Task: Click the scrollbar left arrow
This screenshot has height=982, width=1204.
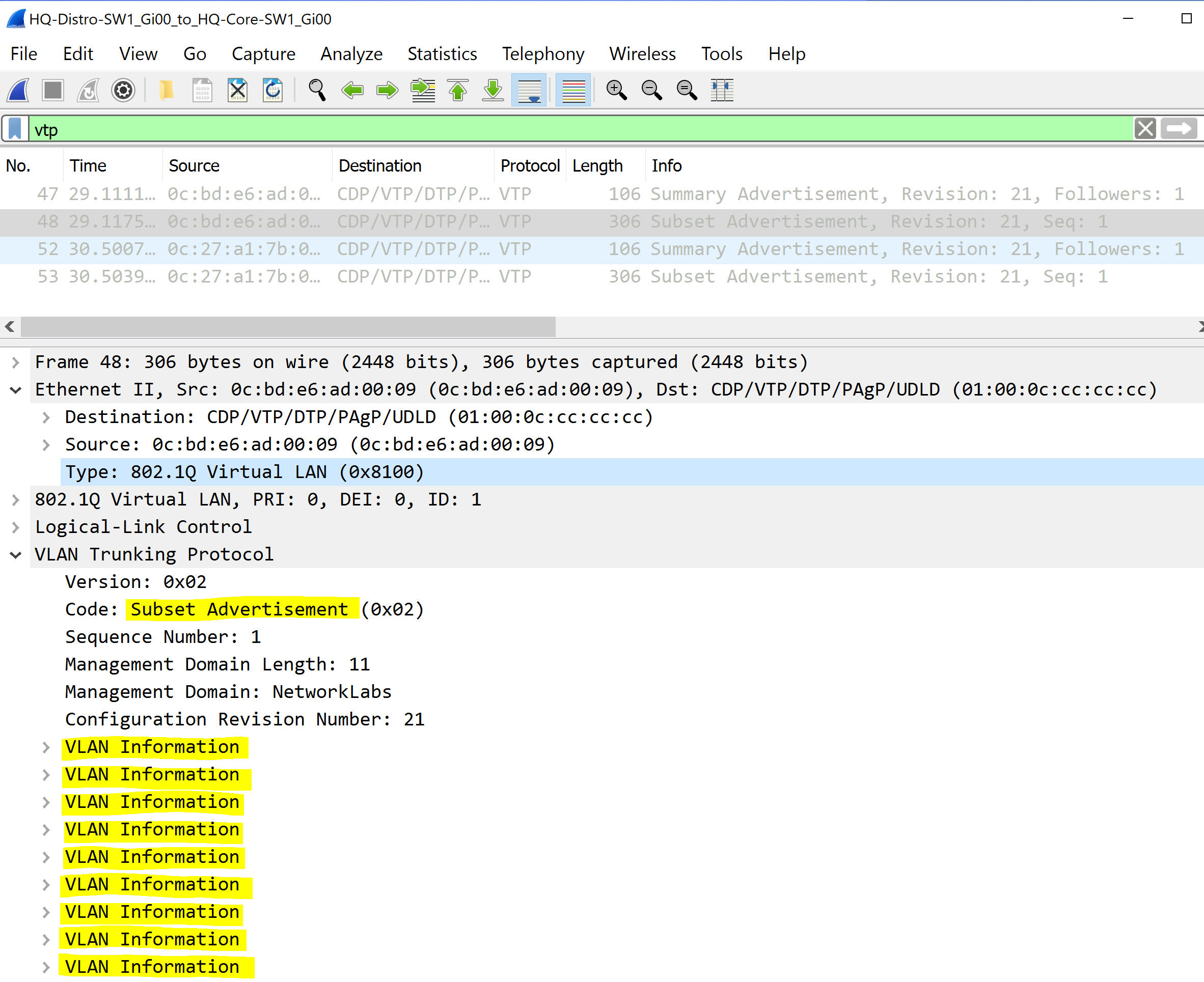Action: pyautogui.click(x=10, y=327)
